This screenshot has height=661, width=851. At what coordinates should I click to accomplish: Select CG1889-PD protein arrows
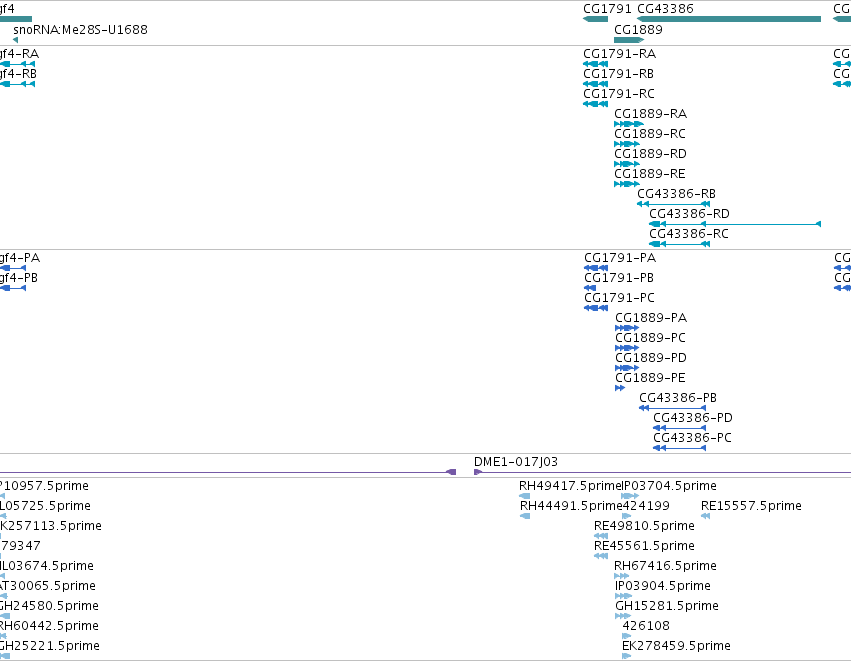(x=627, y=368)
